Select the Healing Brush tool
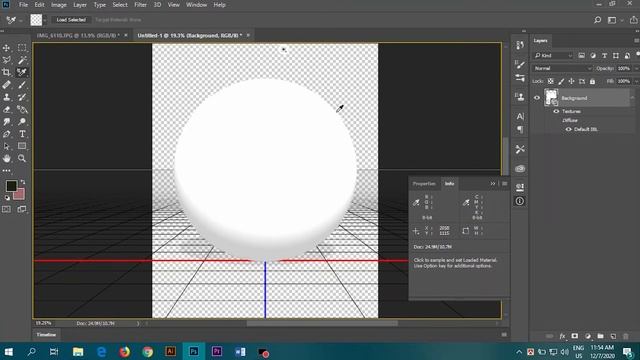This screenshot has width=640, height=360. point(7,85)
